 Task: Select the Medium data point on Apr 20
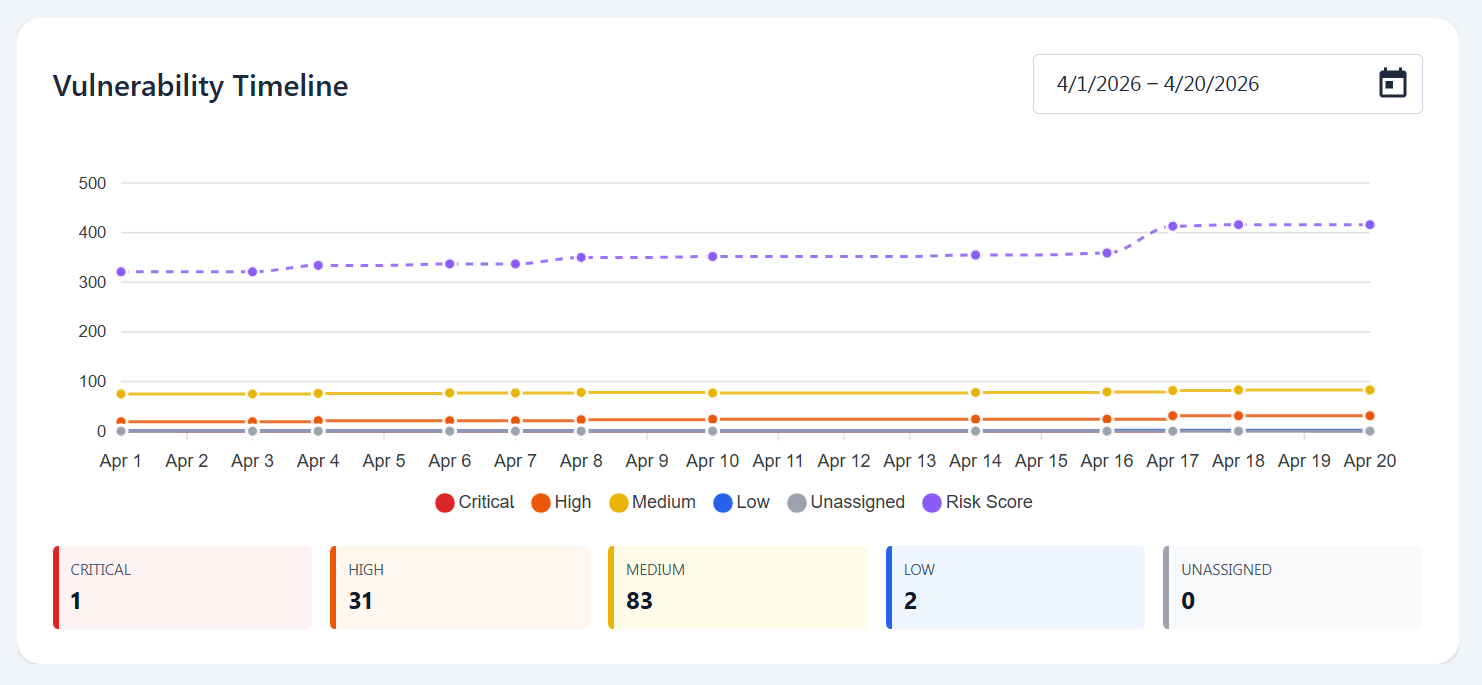[x=1370, y=390]
